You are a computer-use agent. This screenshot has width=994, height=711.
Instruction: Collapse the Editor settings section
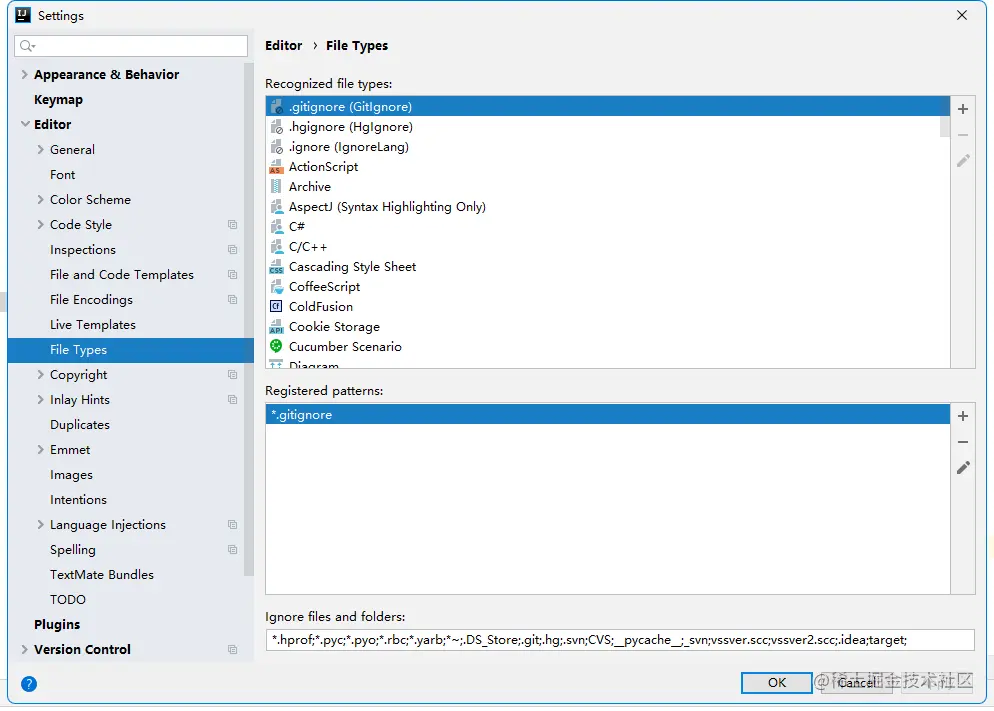[25, 125]
